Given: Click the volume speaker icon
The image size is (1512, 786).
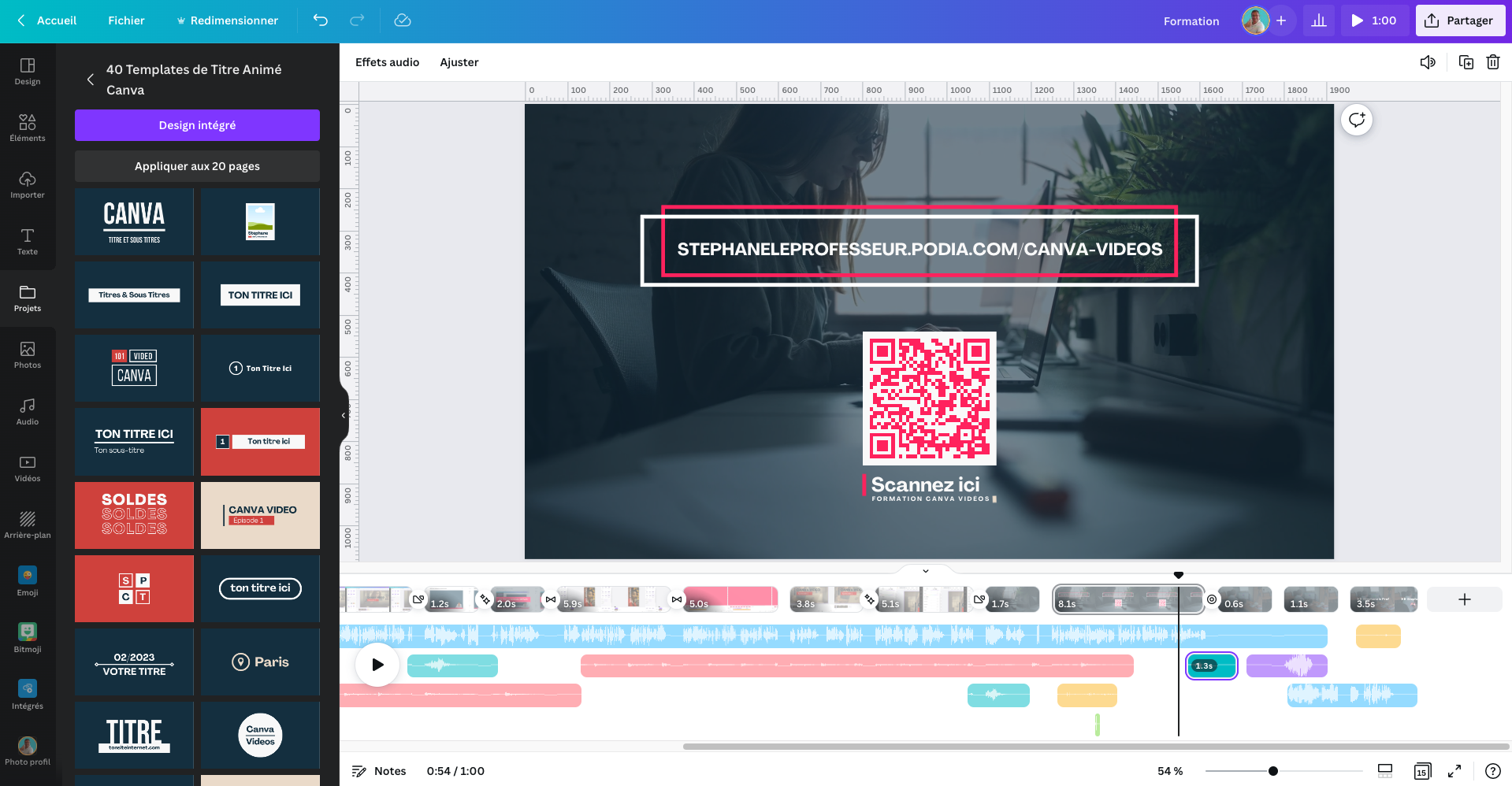Looking at the screenshot, I should (1427, 62).
